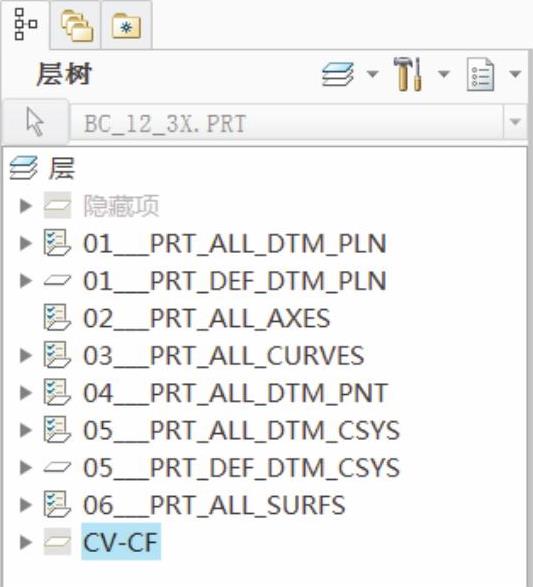Open dropdown arrow beside hammer settings icon

click(444, 74)
